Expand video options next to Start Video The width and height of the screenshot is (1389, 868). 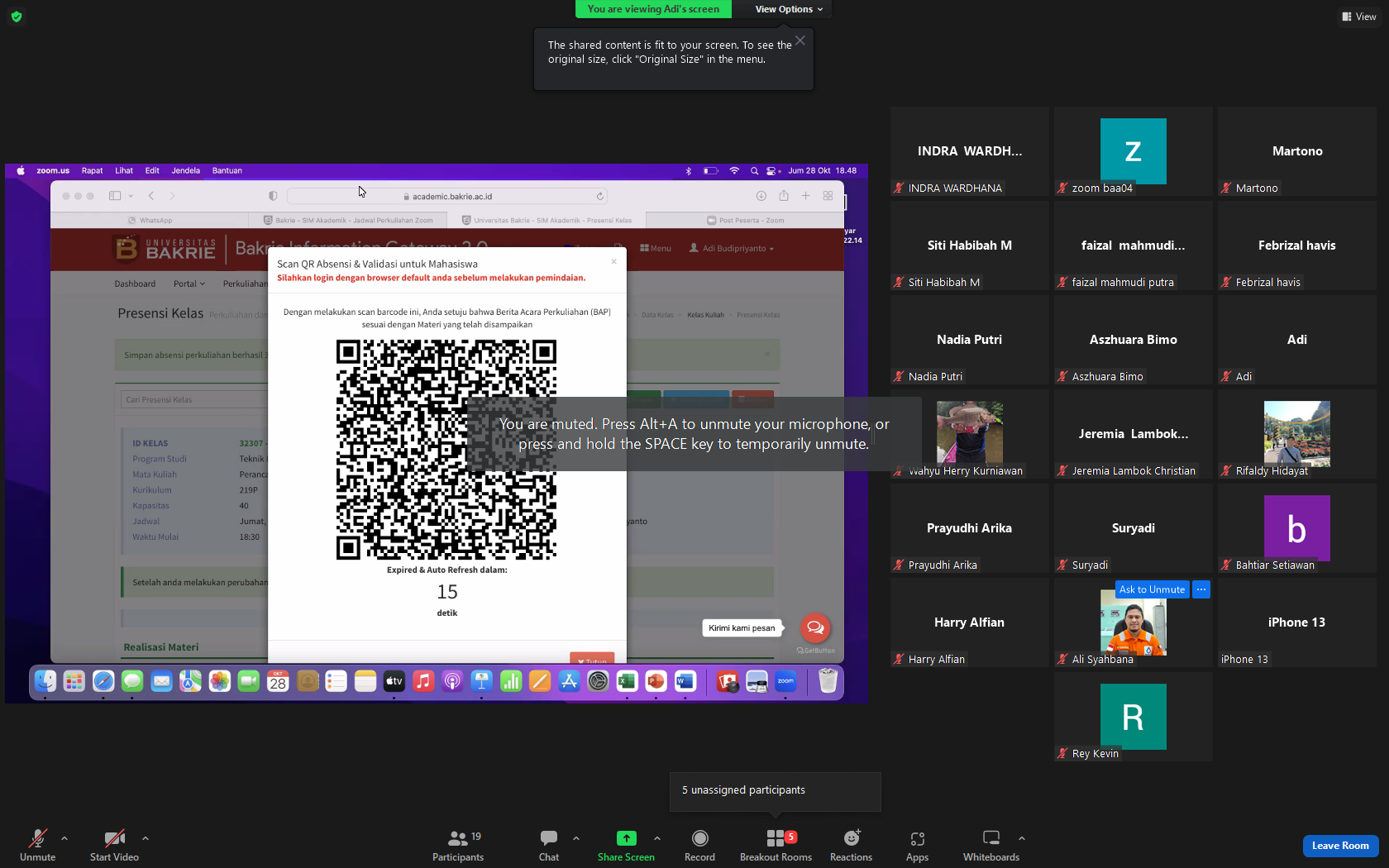click(x=146, y=838)
